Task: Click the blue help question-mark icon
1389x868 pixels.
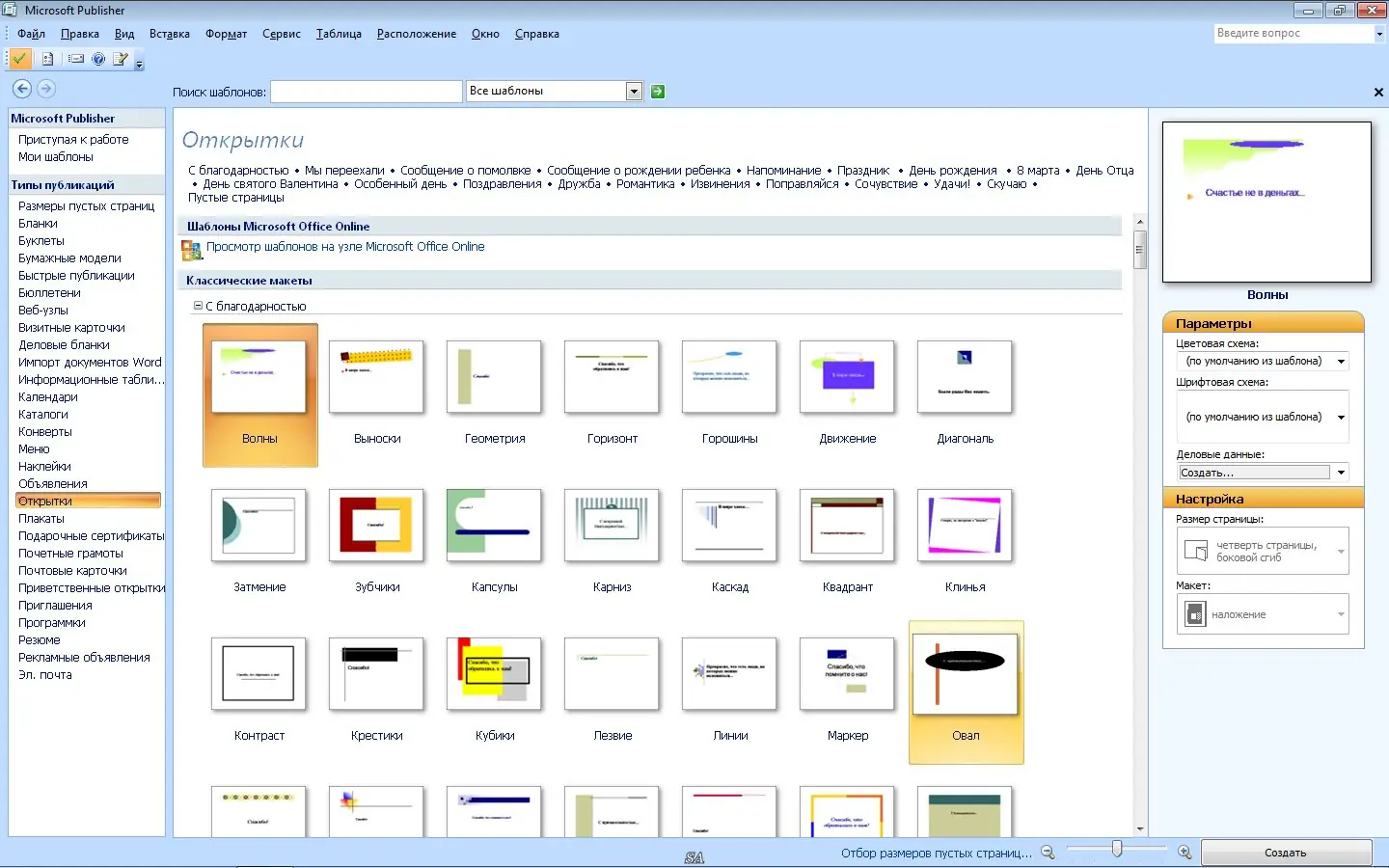Action: 98,59
